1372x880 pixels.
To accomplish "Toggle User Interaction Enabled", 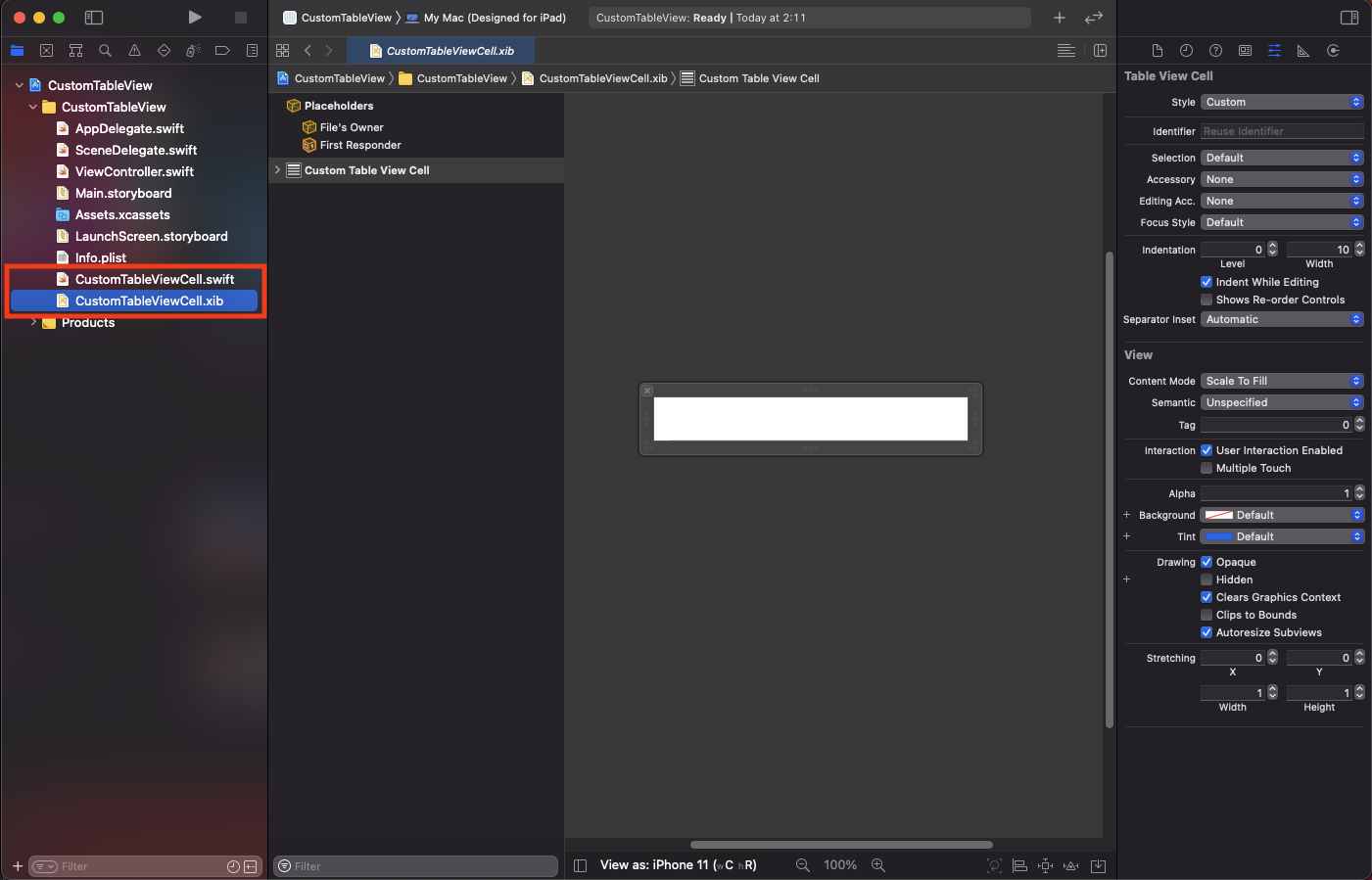I will coord(1206,450).
